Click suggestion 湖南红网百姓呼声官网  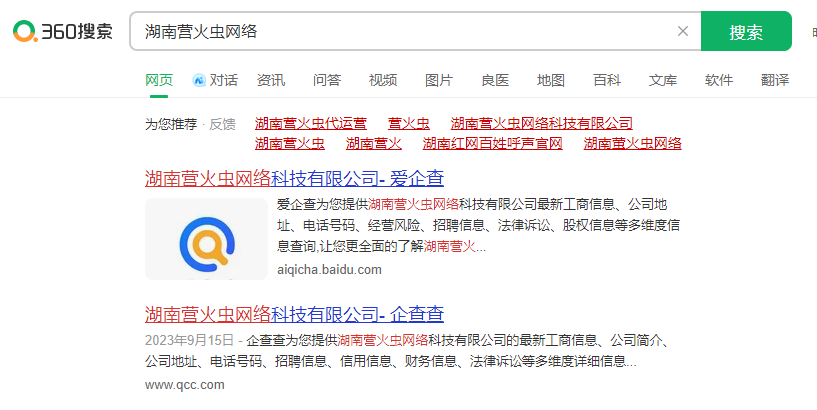492,143
